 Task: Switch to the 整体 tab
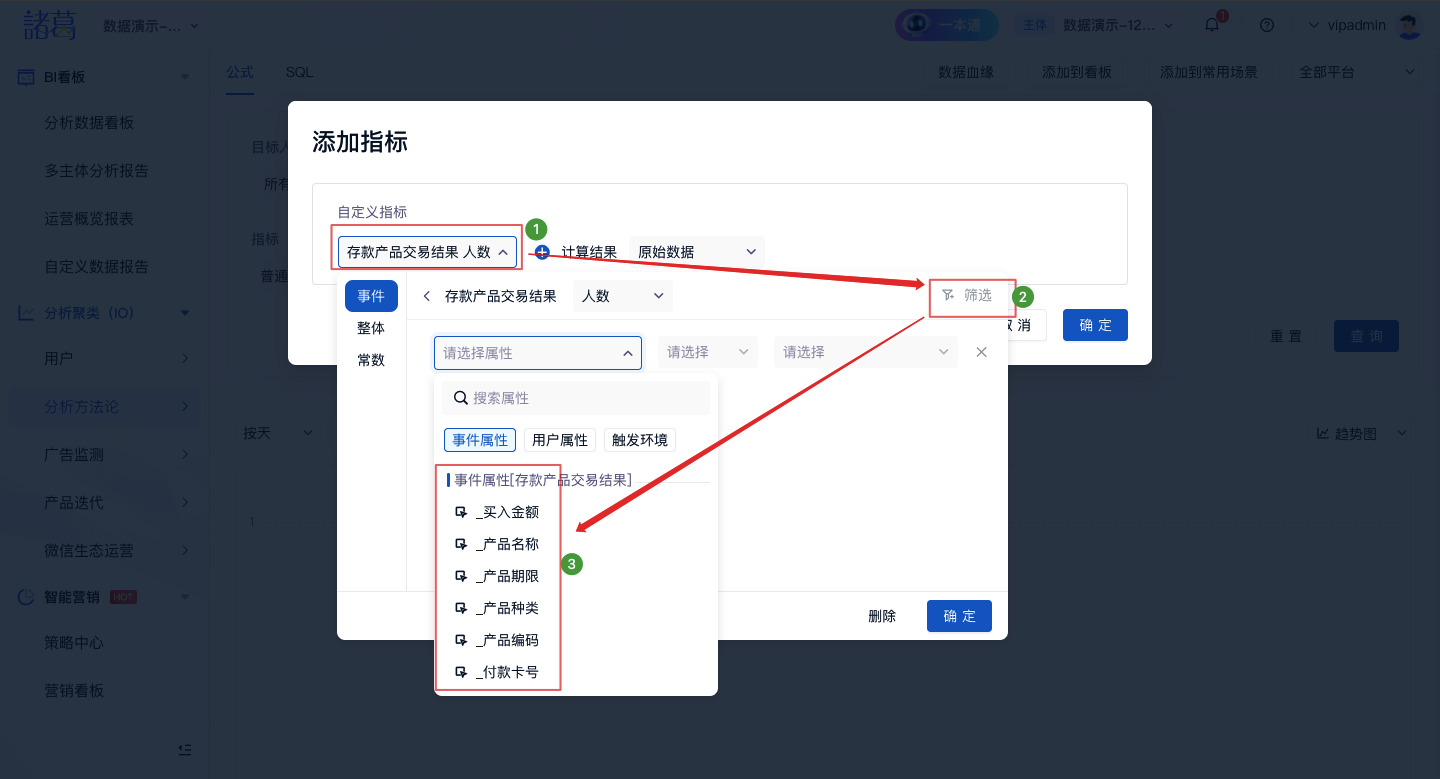pos(371,328)
